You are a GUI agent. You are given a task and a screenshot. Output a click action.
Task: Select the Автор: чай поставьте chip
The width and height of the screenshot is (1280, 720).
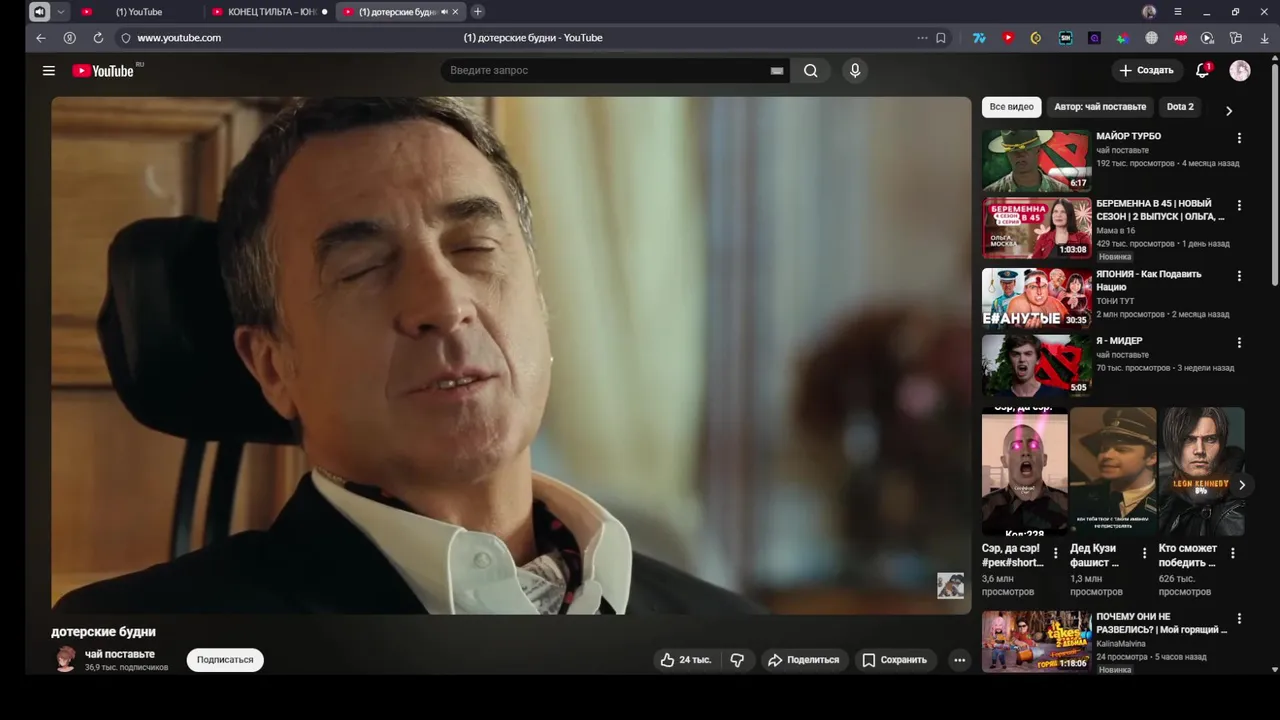point(1100,107)
